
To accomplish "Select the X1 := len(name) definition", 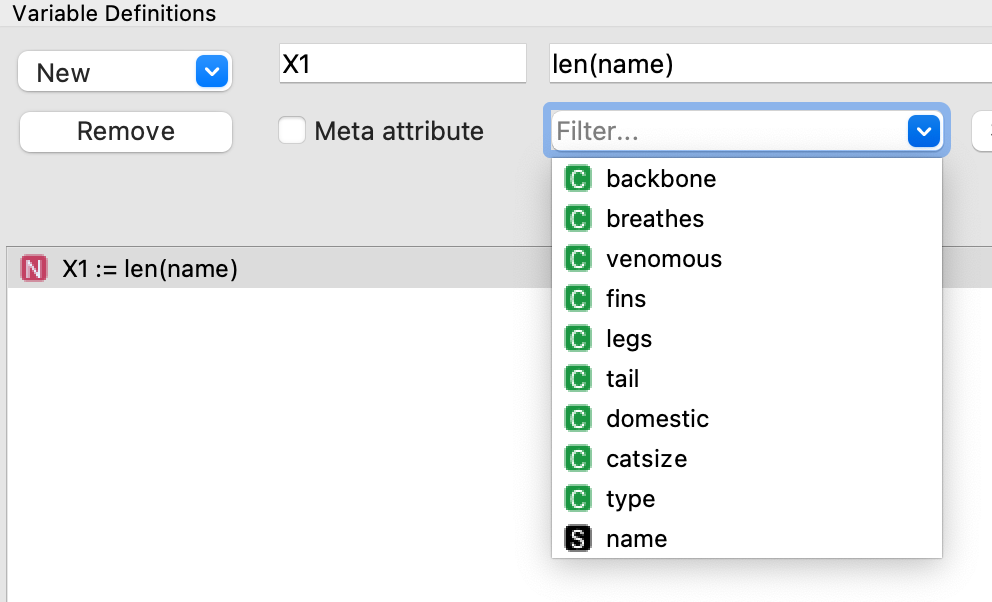I will pos(150,268).
